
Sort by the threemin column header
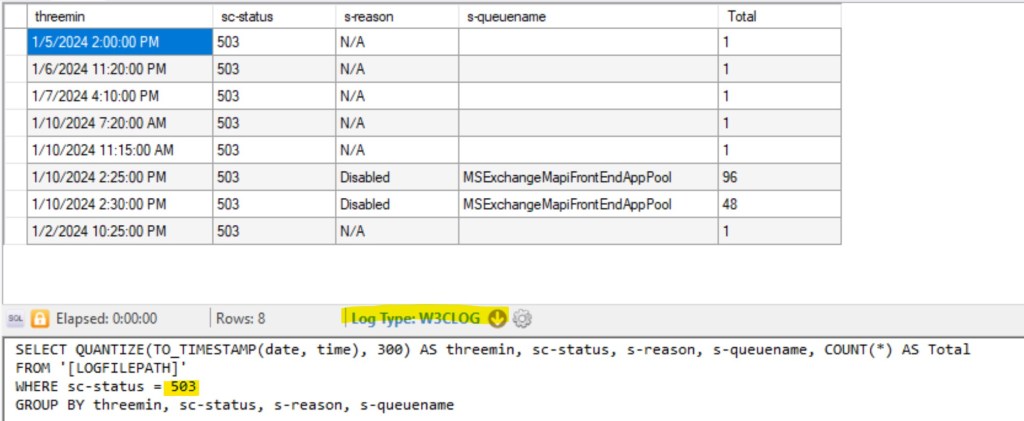tap(119, 16)
